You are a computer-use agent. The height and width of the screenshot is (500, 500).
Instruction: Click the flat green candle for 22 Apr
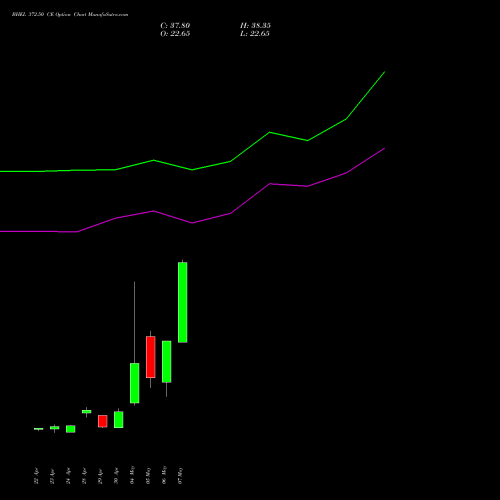[x=39, y=429]
